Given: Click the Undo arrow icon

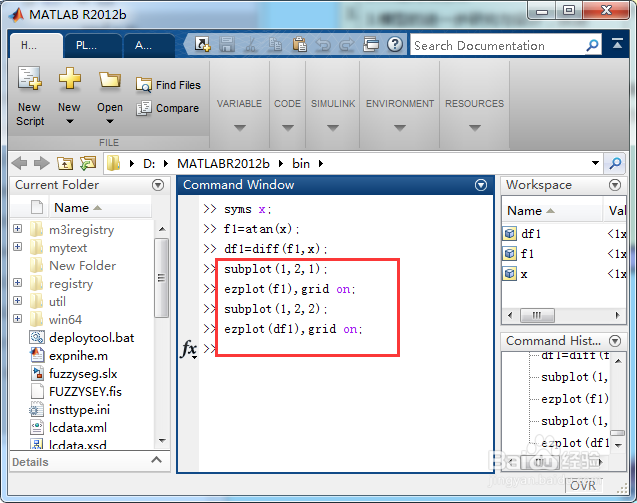Looking at the screenshot, I should [323, 44].
